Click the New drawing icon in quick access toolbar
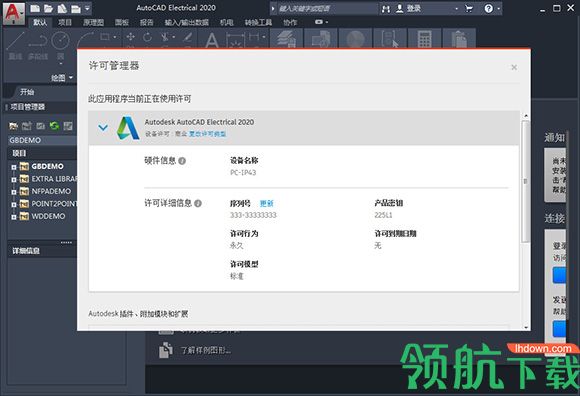 pos(35,8)
